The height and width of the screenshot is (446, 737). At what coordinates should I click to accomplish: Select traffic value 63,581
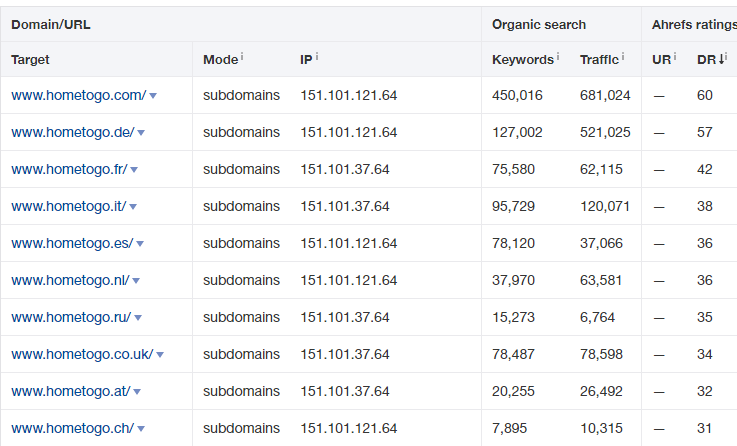tap(601, 281)
